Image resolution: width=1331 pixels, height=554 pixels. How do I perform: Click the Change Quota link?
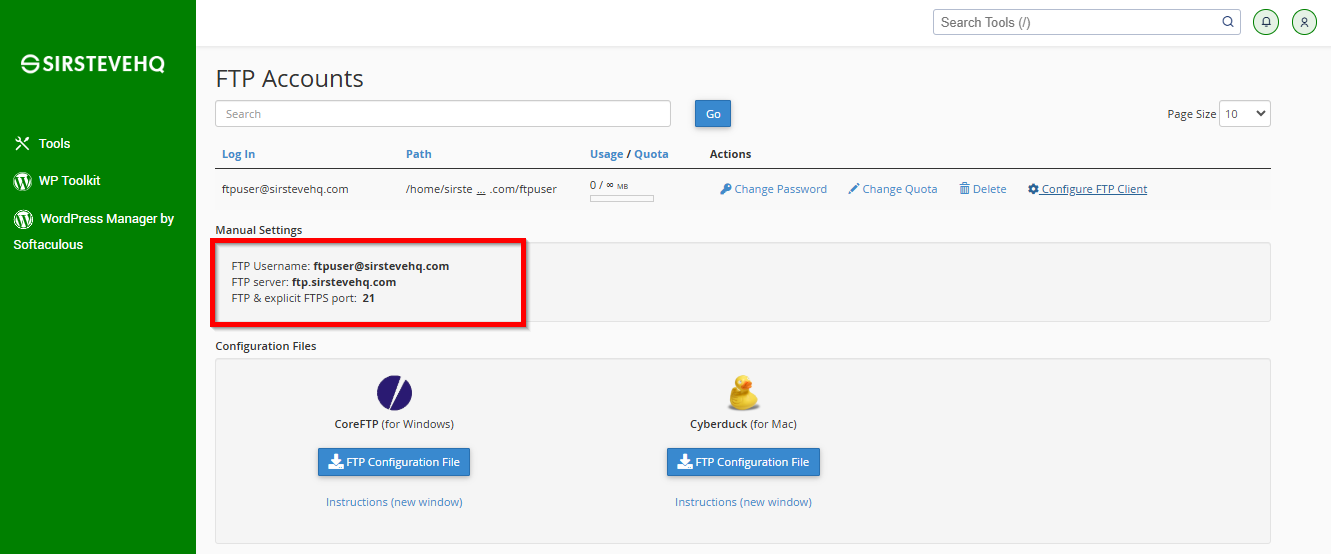pos(892,189)
